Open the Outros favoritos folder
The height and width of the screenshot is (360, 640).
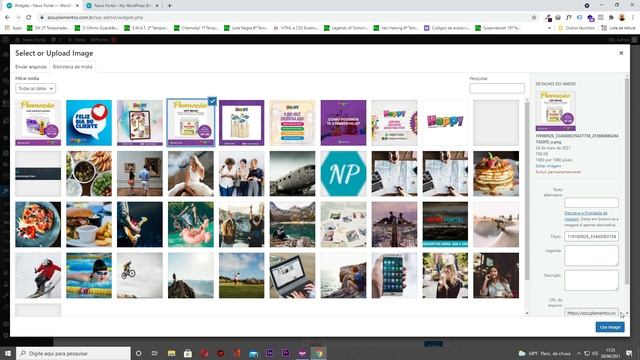pyautogui.click(x=576, y=28)
